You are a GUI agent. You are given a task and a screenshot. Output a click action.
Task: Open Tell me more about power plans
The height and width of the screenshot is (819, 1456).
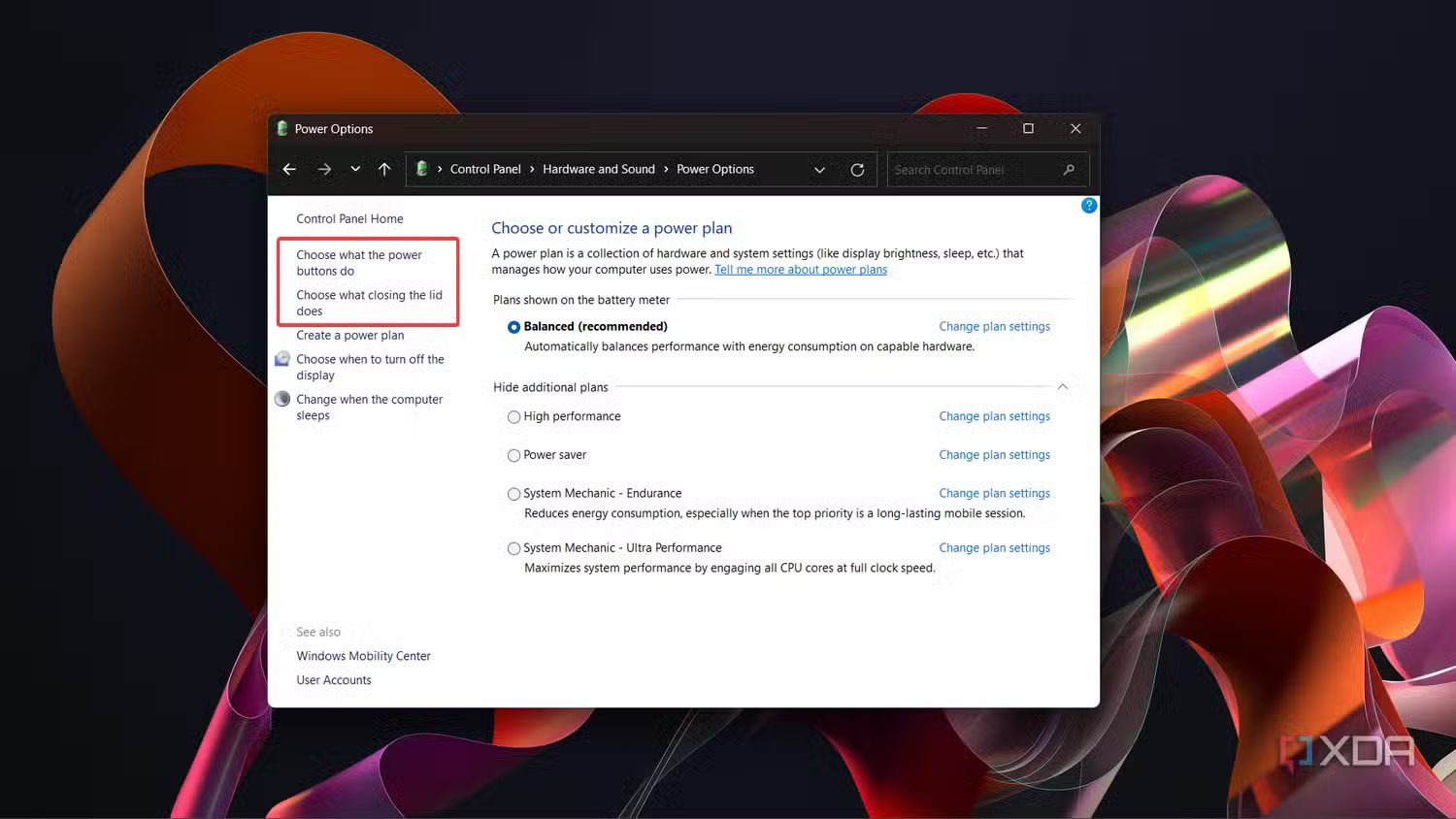tap(801, 269)
